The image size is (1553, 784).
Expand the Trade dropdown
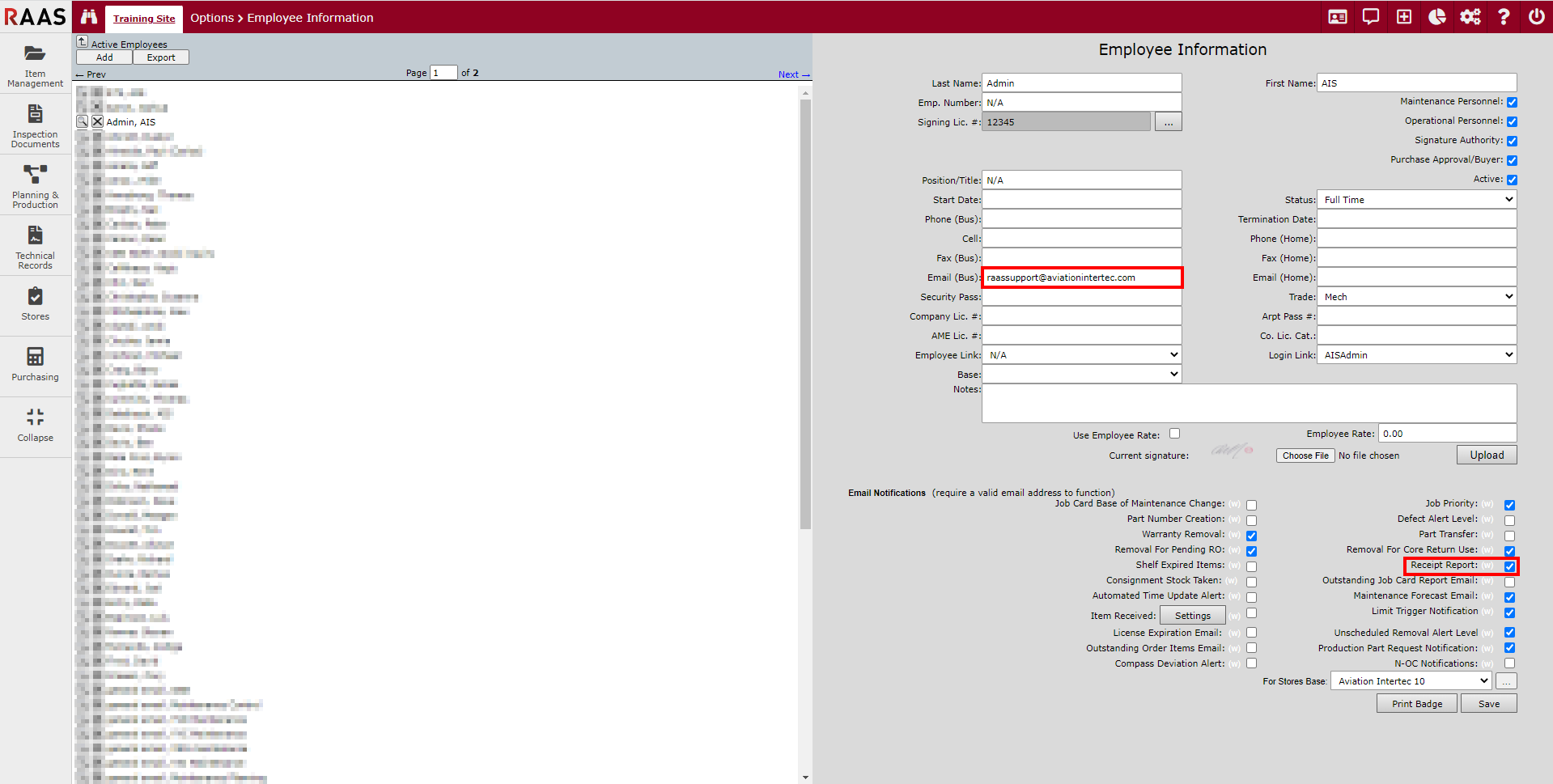click(x=1416, y=297)
